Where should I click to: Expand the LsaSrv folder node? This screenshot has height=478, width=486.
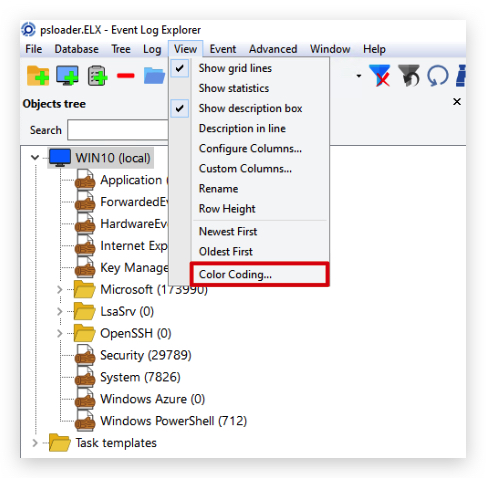(60, 311)
